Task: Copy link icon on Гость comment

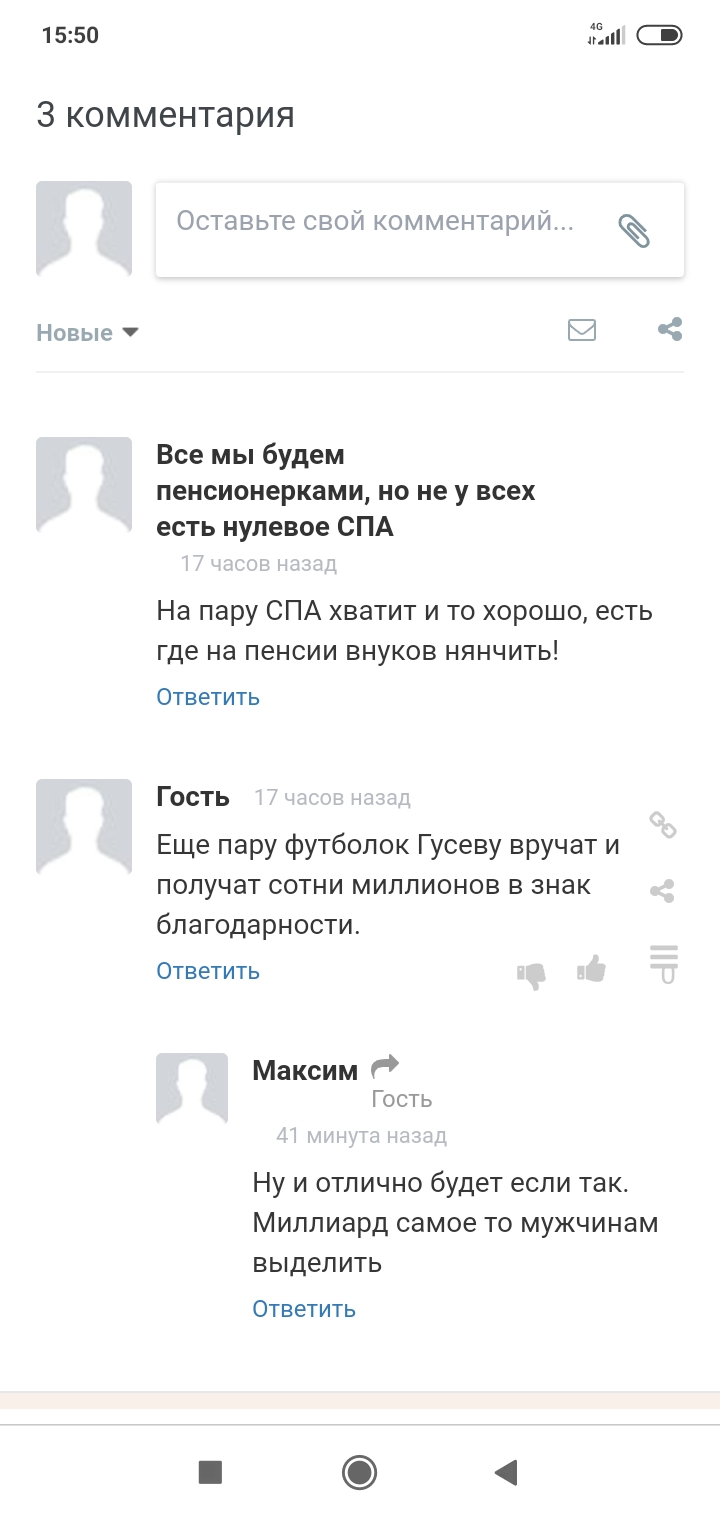Action: pyautogui.click(x=663, y=826)
